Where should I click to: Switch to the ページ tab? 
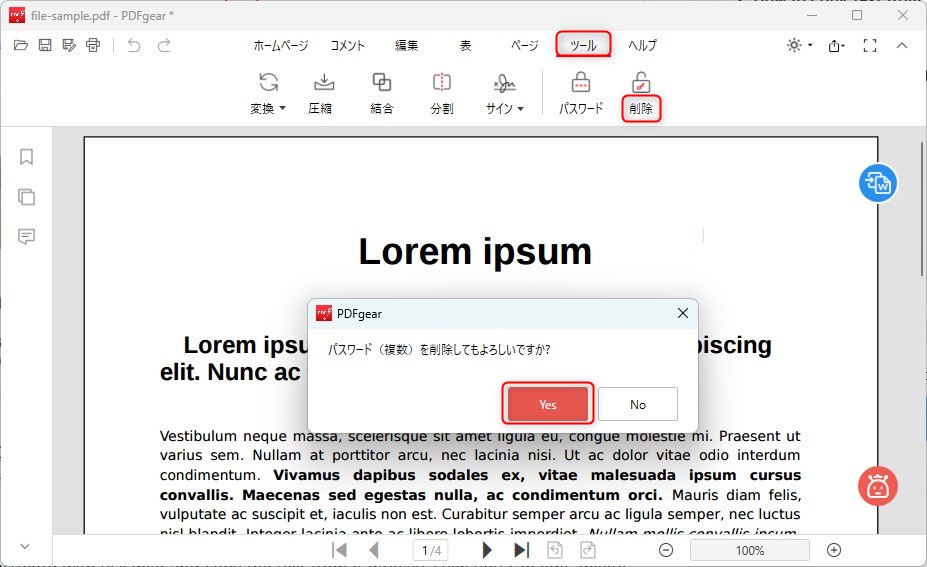tap(525, 46)
